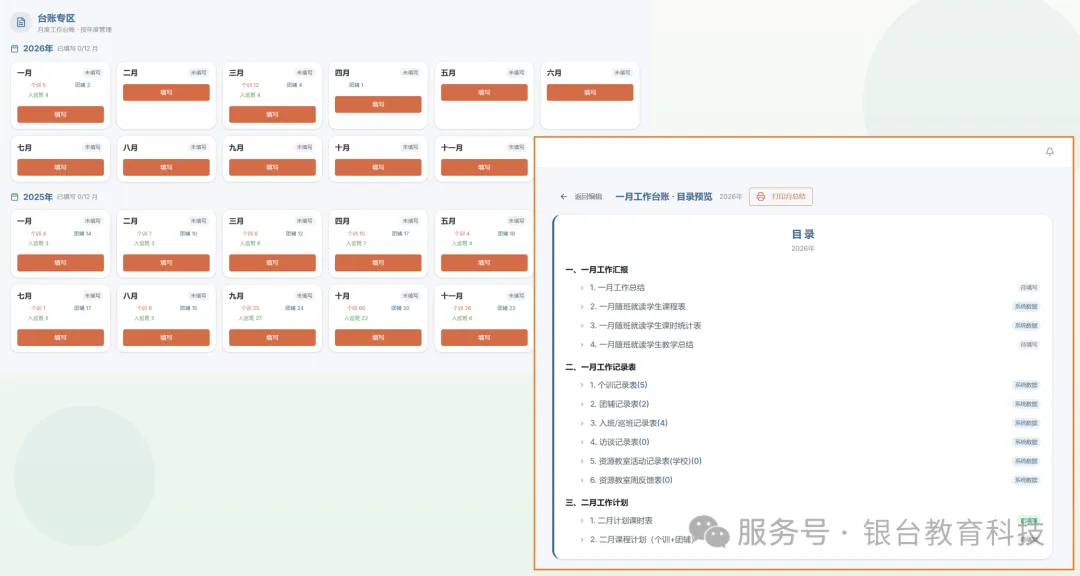Viewport: 1080px width, 576px height.
Task: Expand chevron for 1. 一月工作总结
Action: tap(582, 288)
